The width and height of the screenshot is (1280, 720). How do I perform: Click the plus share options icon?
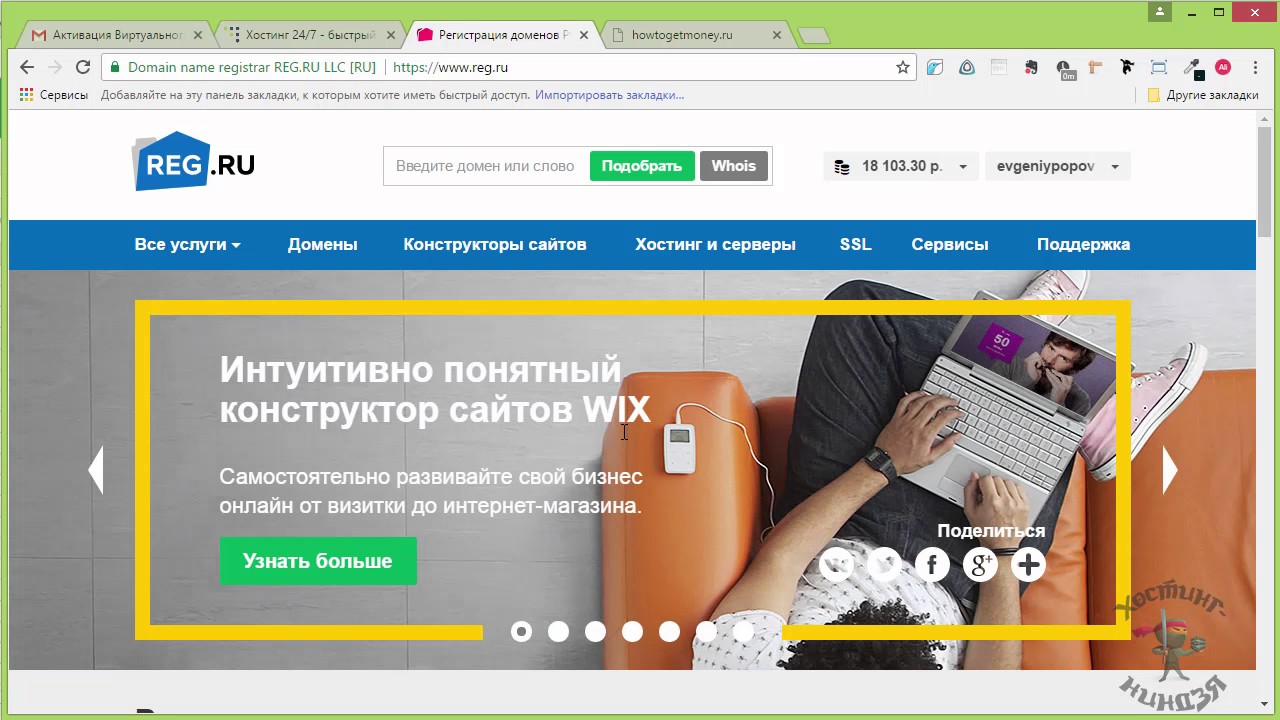1028,565
